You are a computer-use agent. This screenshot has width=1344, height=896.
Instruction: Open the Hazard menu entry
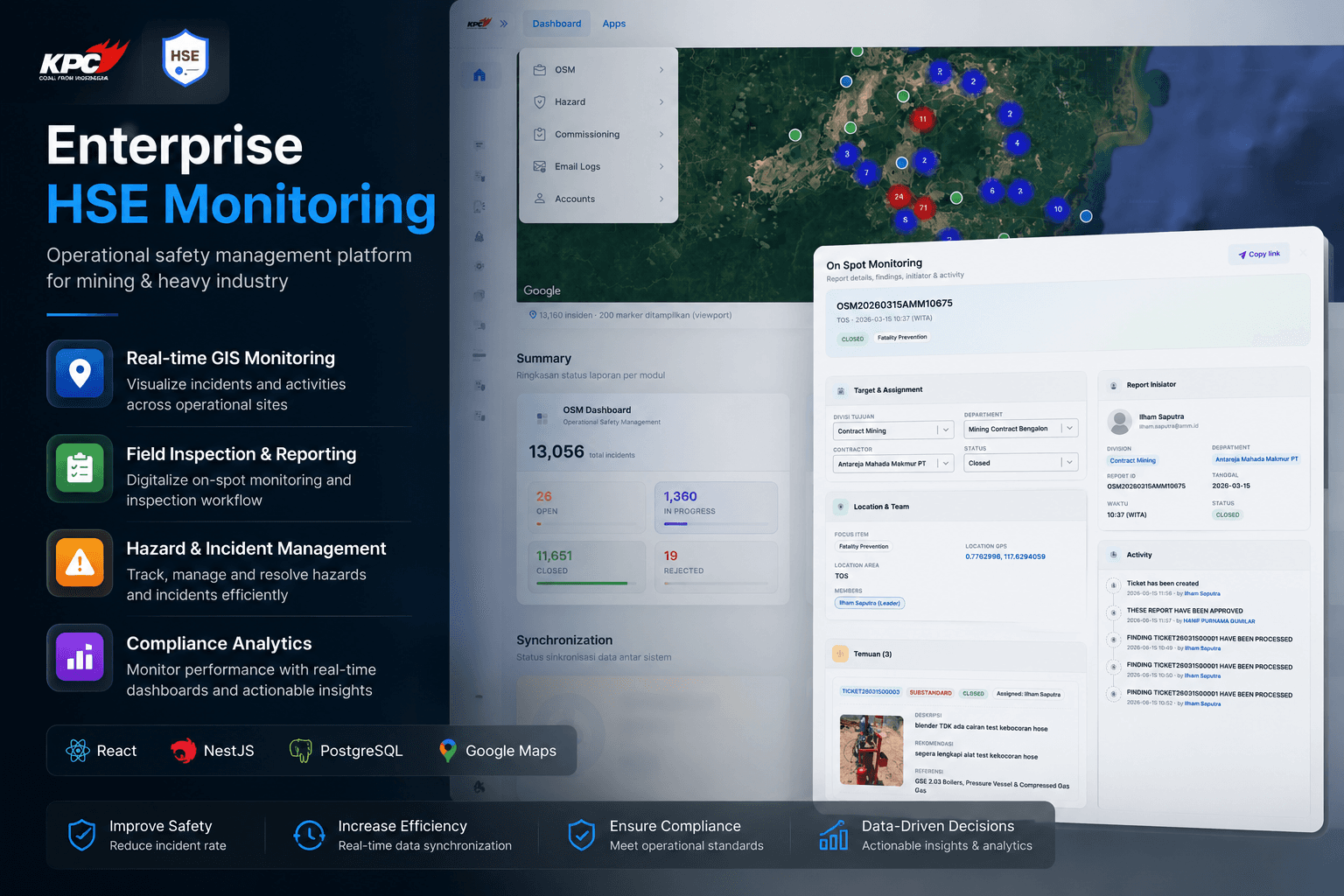click(598, 101)
